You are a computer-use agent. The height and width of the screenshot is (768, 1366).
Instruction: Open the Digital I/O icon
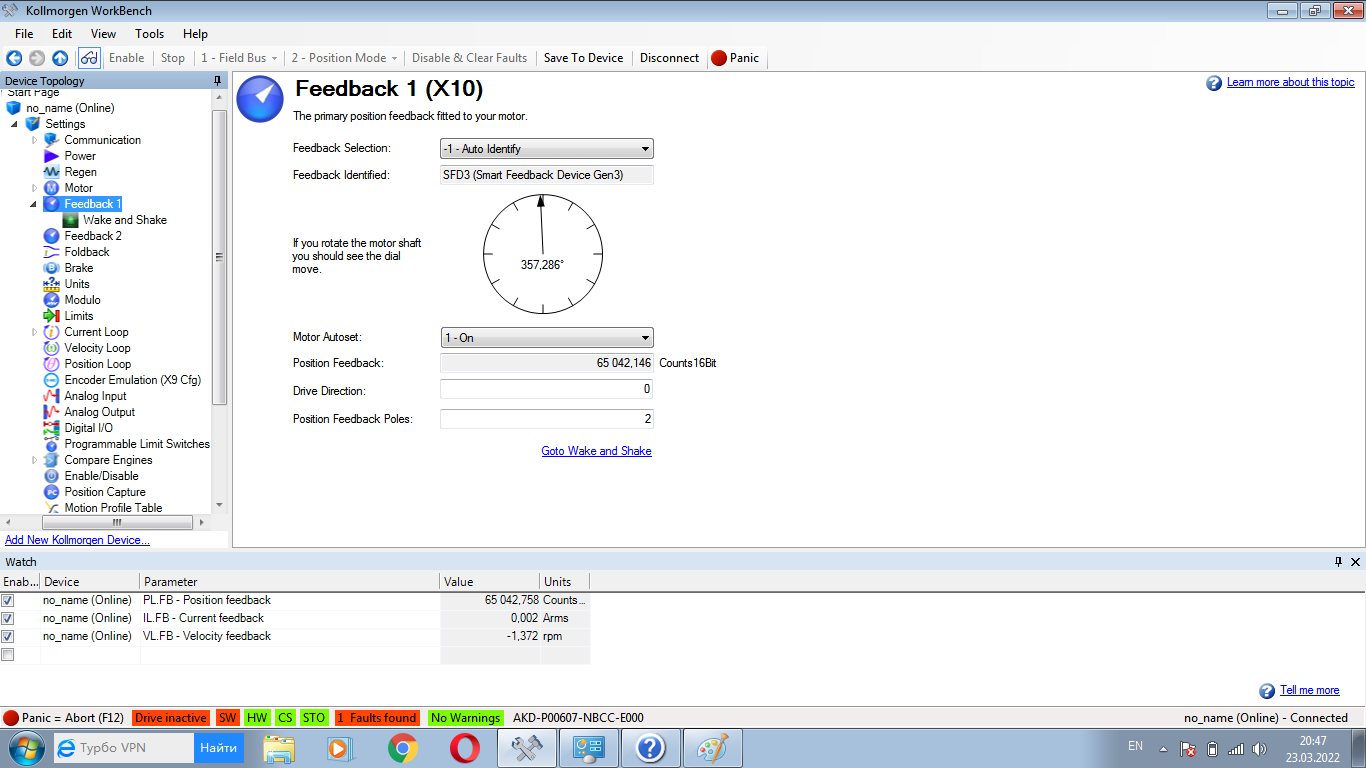52,428
